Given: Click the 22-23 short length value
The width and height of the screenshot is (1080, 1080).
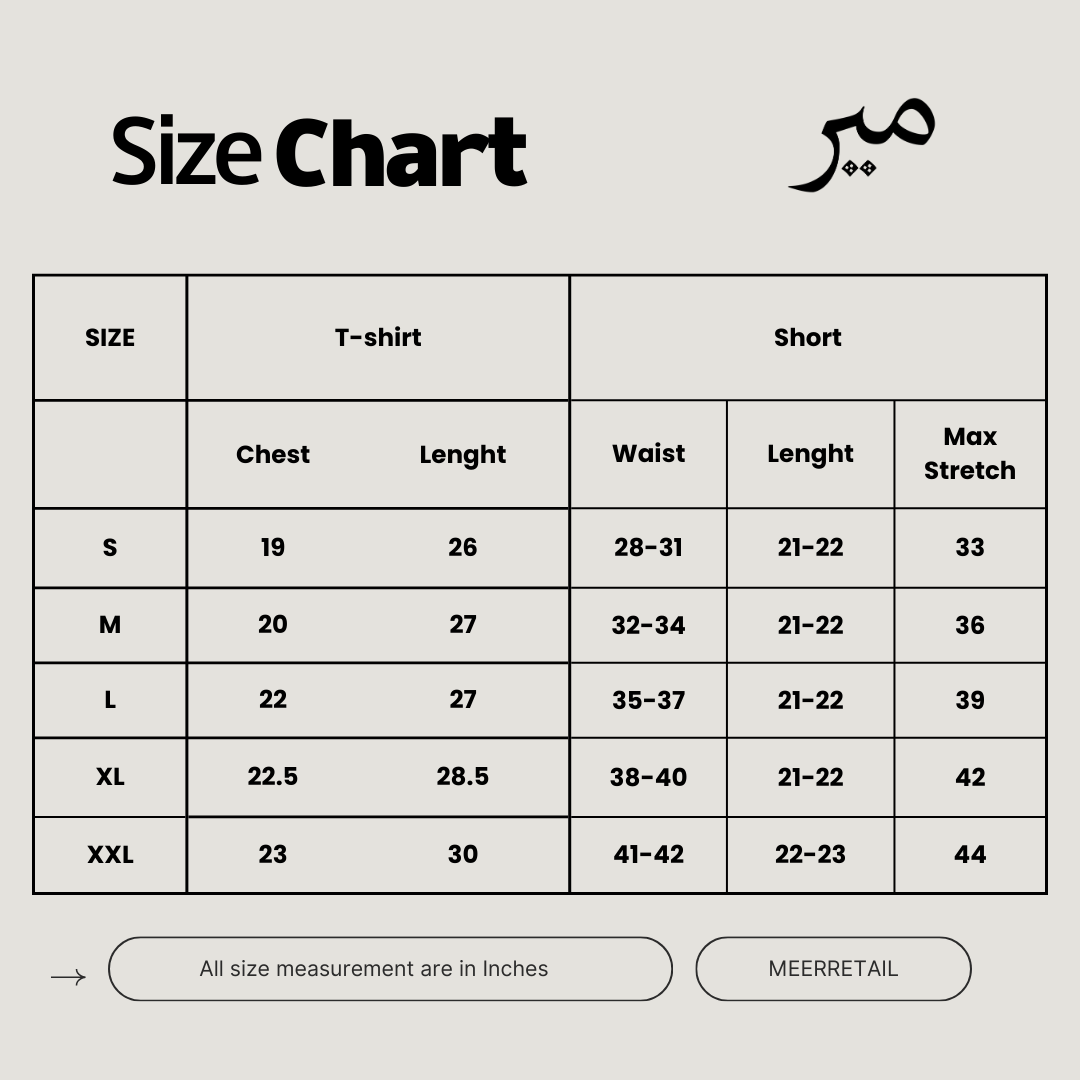Looking at the screenshot, I should coord(810,855).
